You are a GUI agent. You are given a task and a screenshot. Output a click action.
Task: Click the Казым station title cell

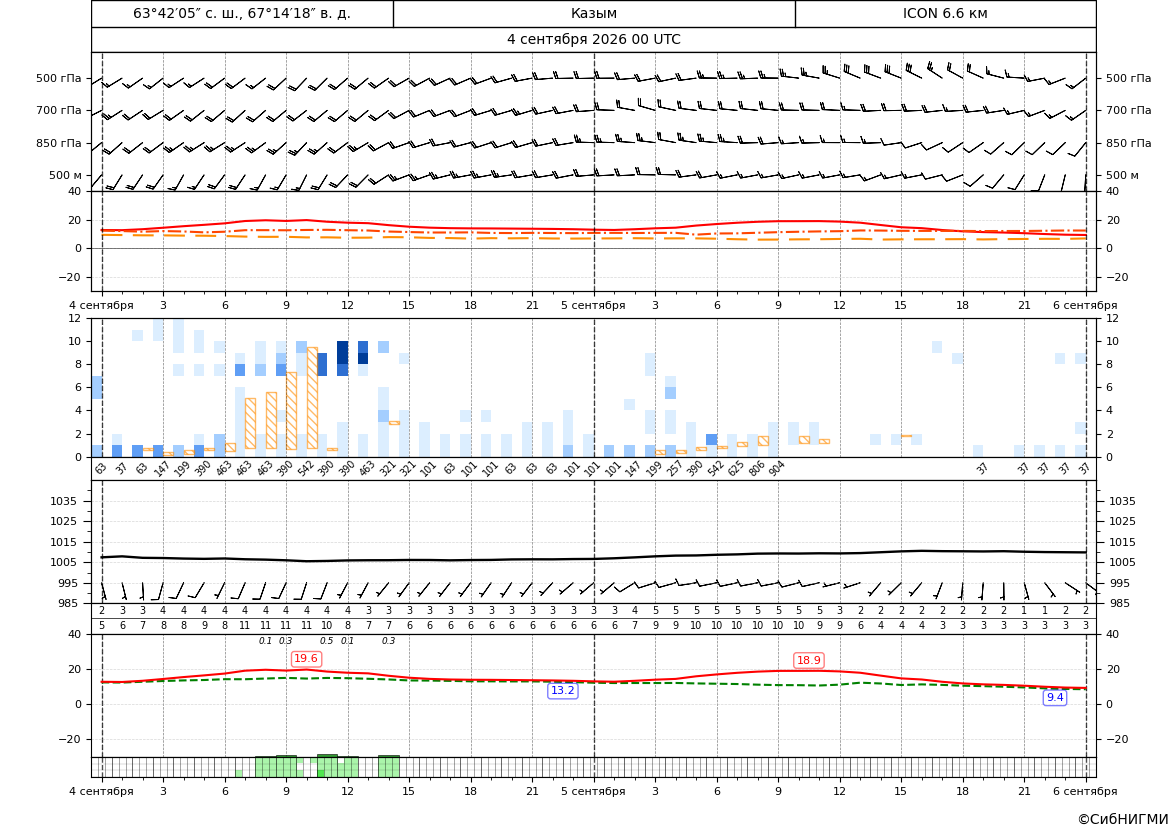click(594, 13)
